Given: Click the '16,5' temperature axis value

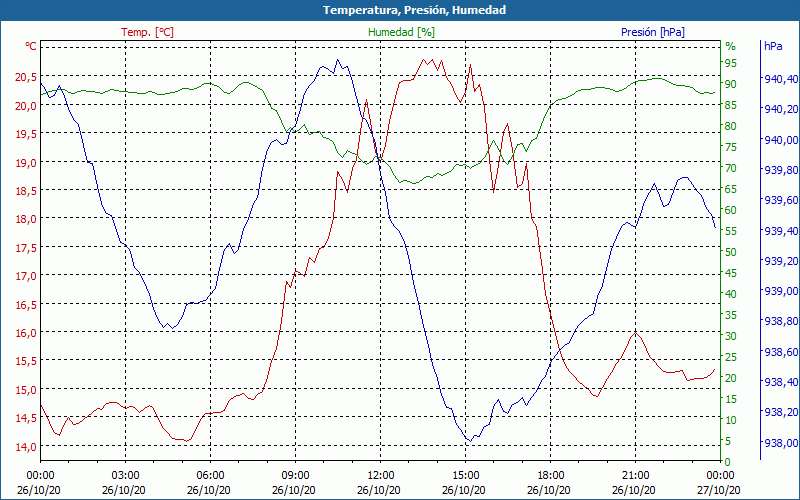Looking at the screenshot, I should coord(26,305).
